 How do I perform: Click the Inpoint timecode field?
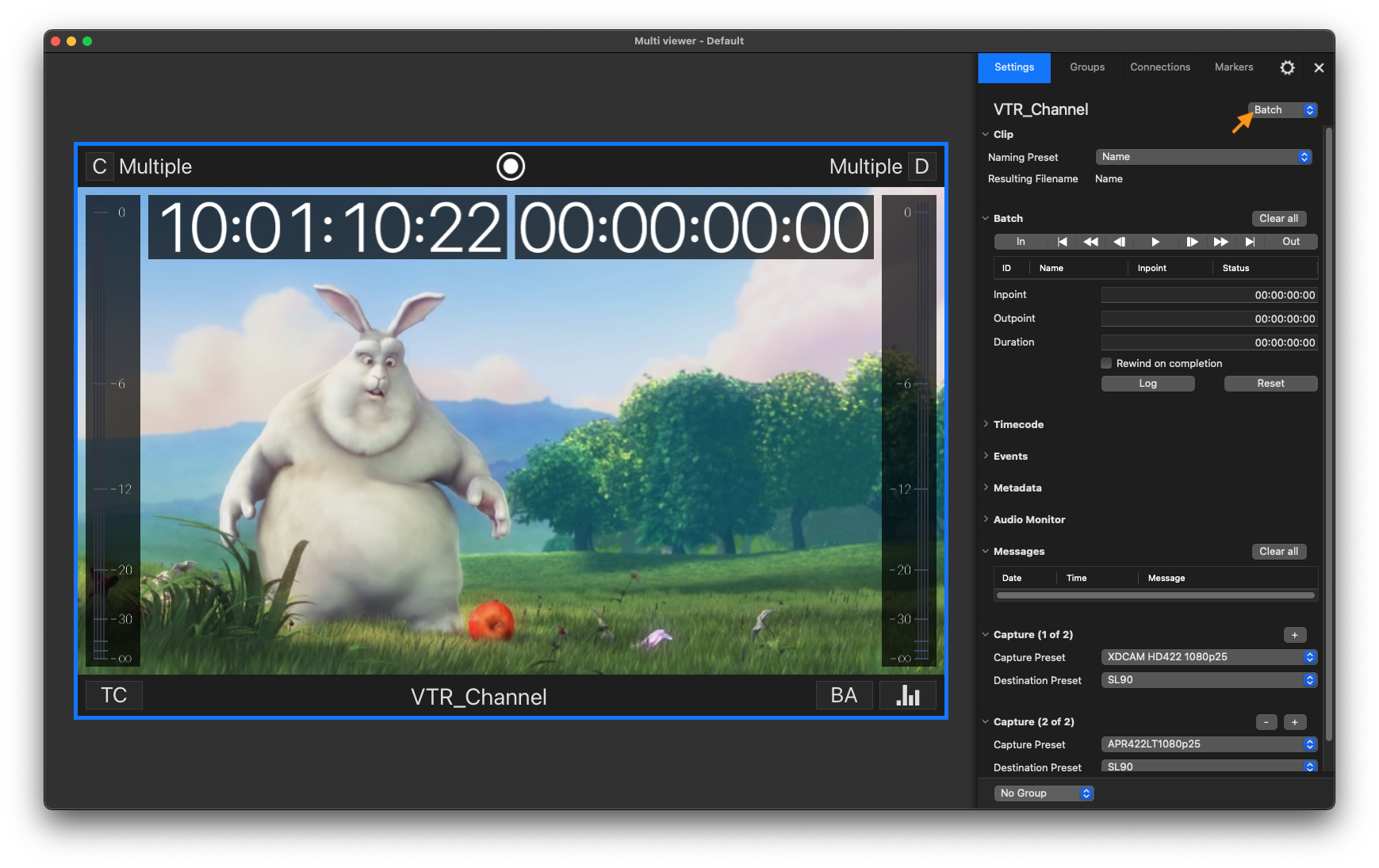tap(1209, 295)
